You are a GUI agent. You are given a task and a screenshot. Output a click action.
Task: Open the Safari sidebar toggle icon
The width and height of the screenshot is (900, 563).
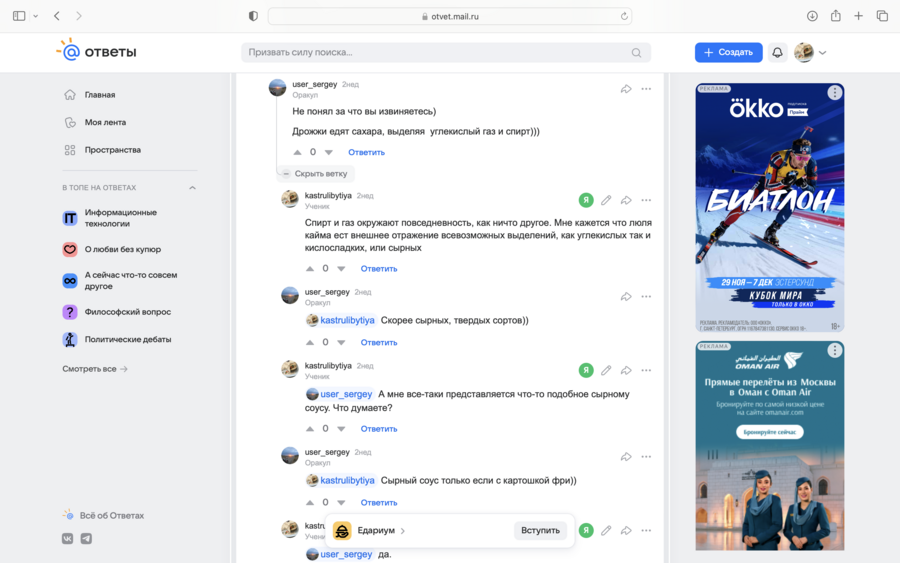point(19,16)
